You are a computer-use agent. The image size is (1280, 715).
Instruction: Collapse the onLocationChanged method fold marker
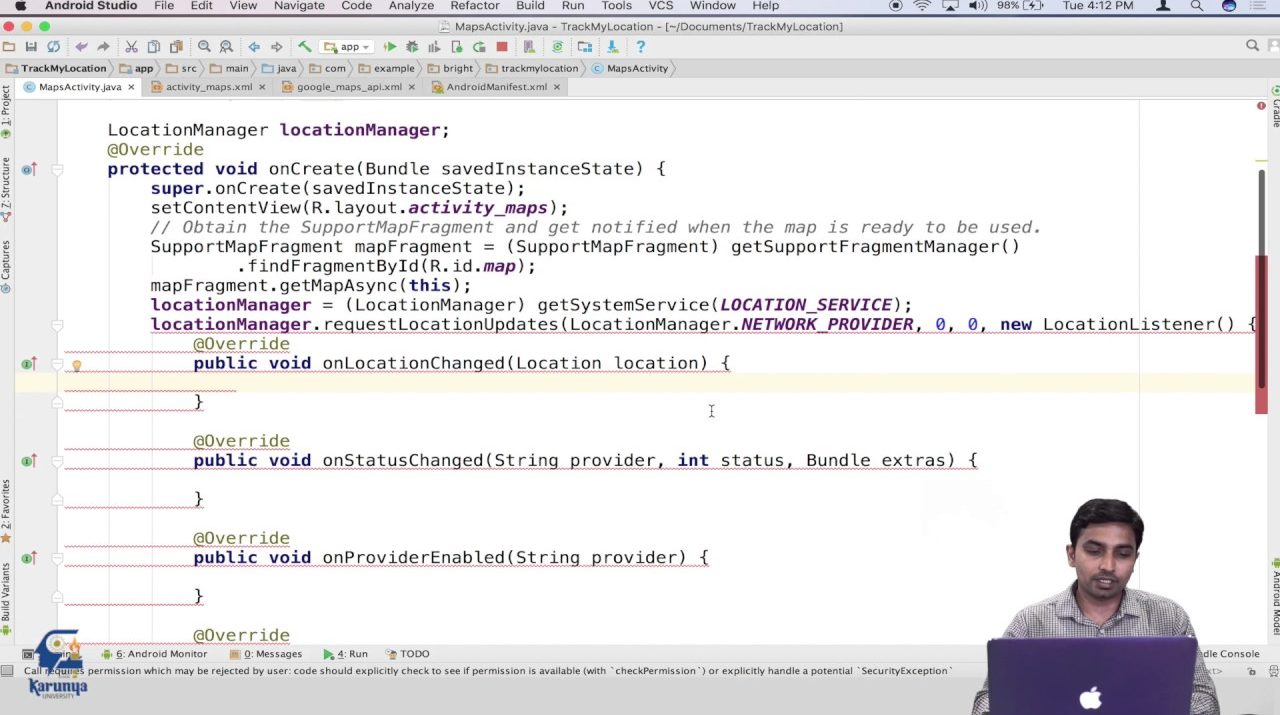[x=57, y=364]
